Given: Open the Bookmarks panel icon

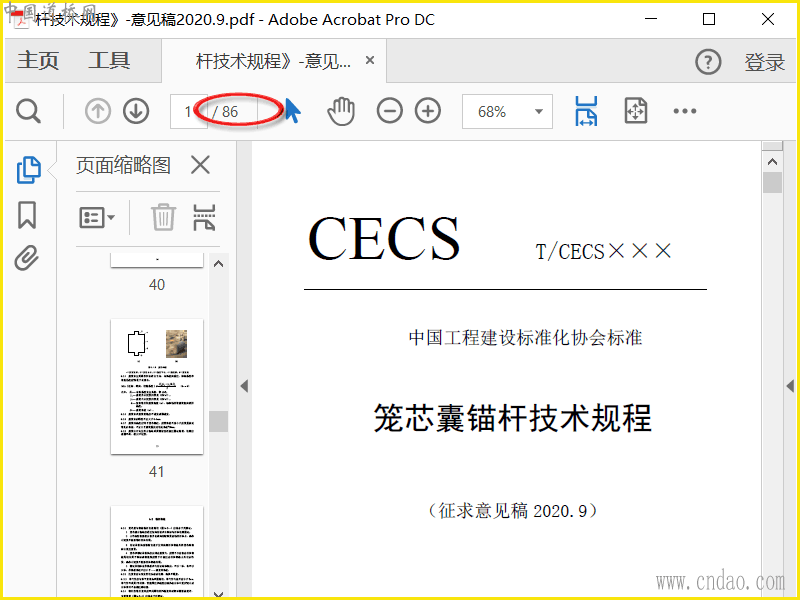Looking at the screenshot, I should pyautogui.click(x=27, y=215).
